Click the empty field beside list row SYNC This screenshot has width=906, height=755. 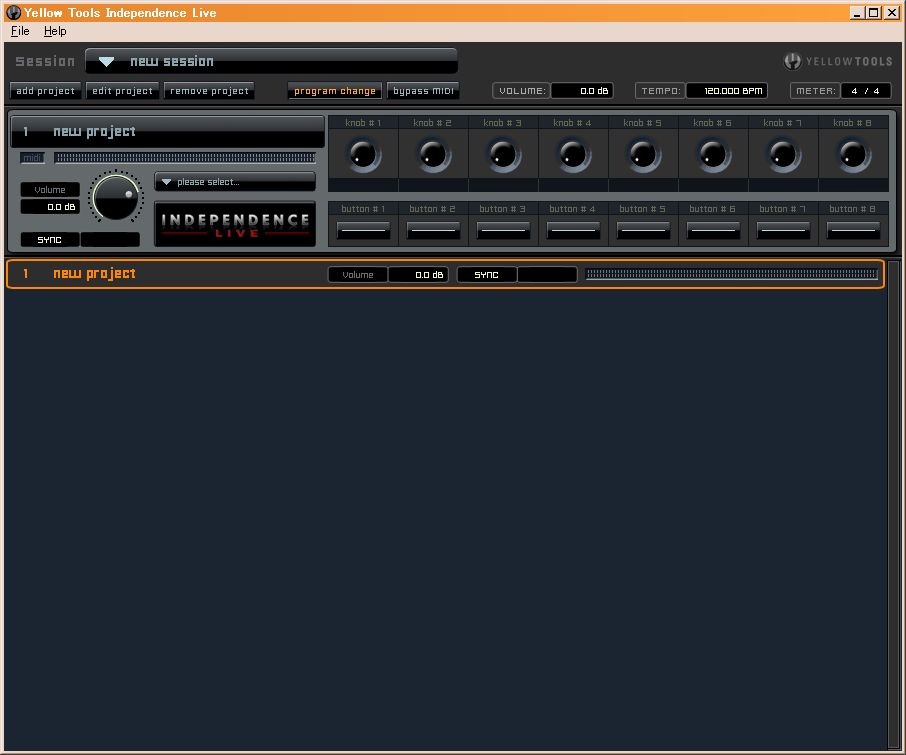547,275
